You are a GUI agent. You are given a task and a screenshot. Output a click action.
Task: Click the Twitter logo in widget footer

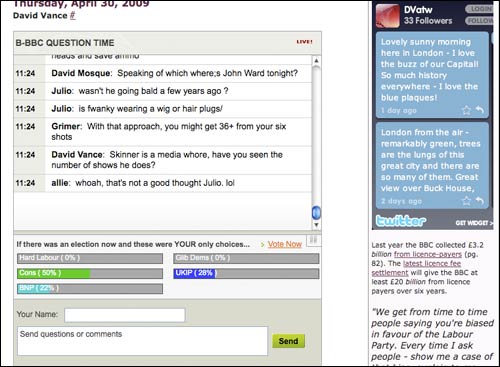pos(401,221)
